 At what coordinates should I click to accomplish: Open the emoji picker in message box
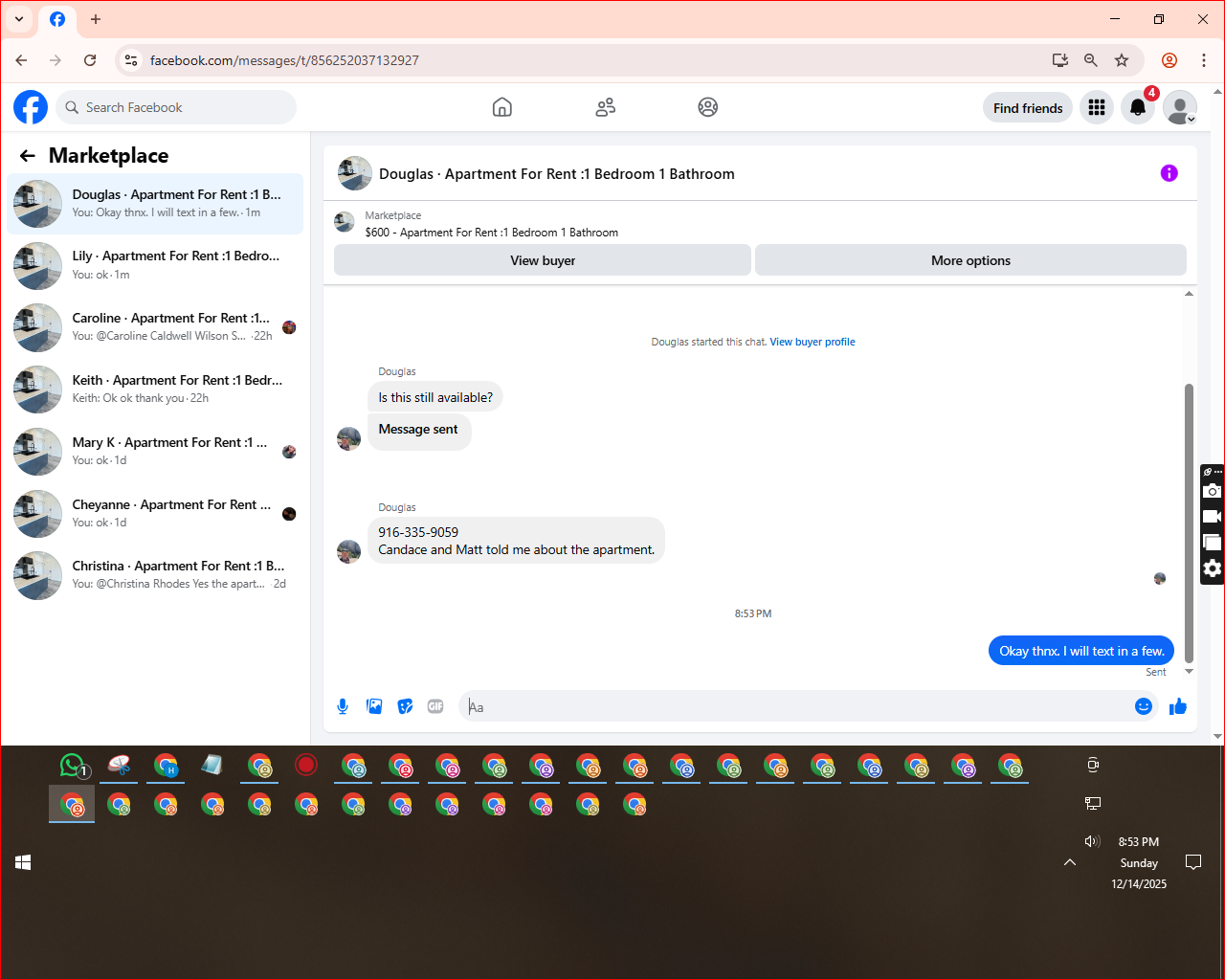(1143, 706)
